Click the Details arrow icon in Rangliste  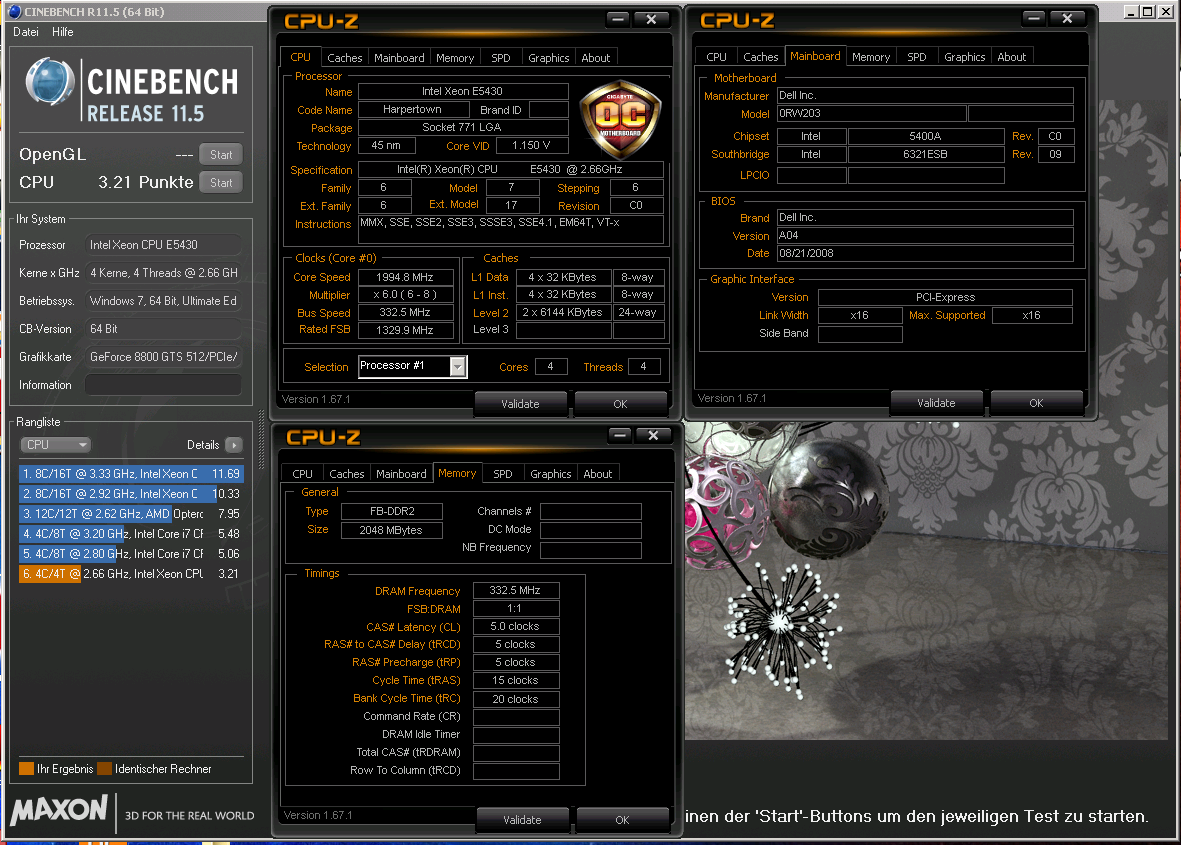pyautogui.click(x=234, y=445)
